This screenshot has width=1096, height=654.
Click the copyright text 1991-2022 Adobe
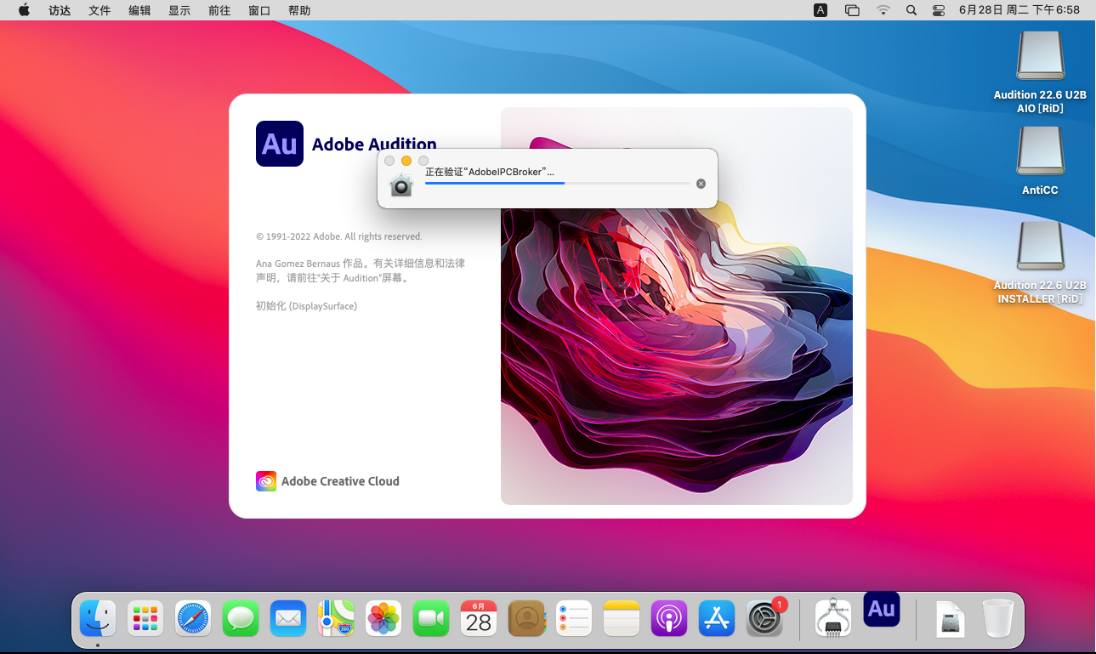pyautogui.click(x=339, y=236)
